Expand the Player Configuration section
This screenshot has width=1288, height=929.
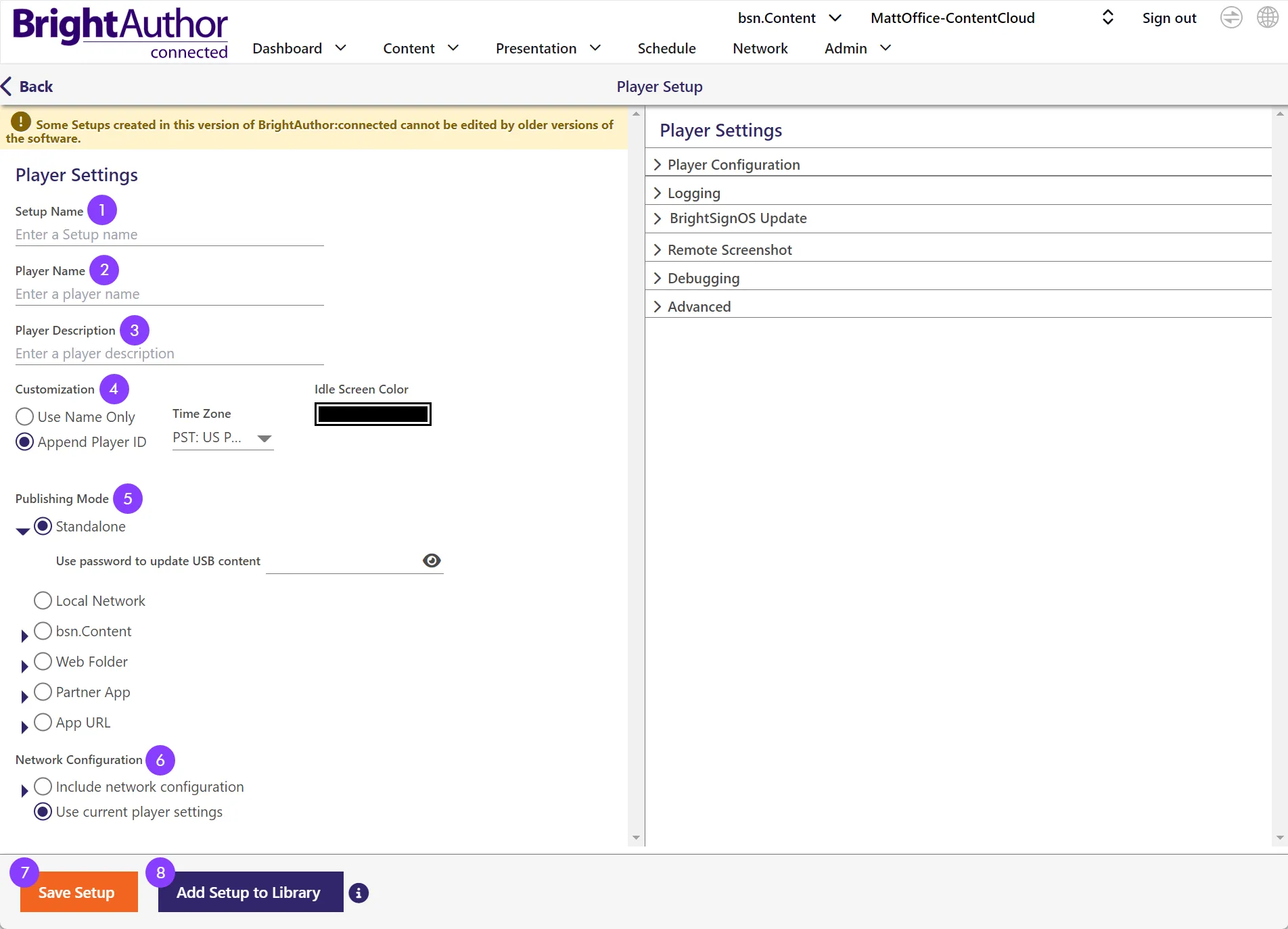[959, 164]
